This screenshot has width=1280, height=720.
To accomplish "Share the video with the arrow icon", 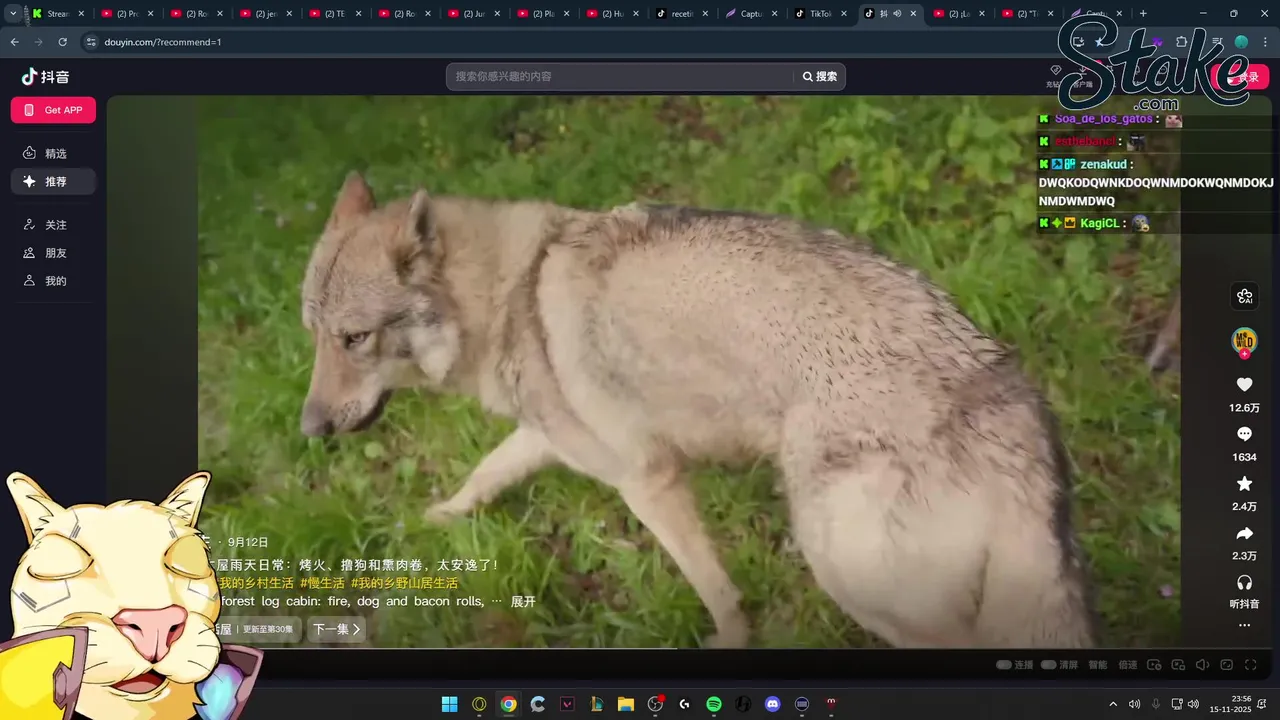I will [x=1244, y=533].
